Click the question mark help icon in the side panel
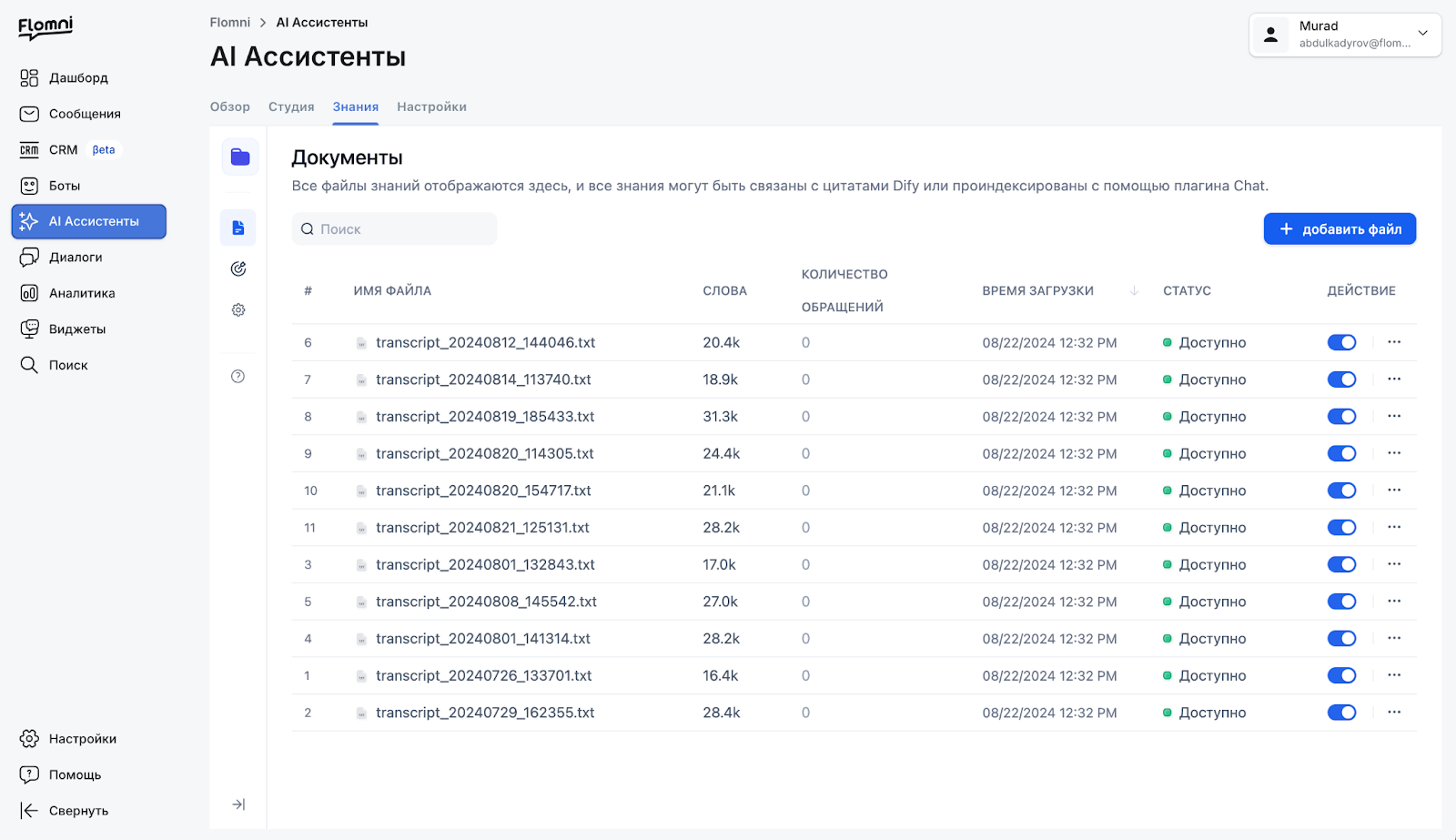 pyautogui.click(x=238, y=377)
